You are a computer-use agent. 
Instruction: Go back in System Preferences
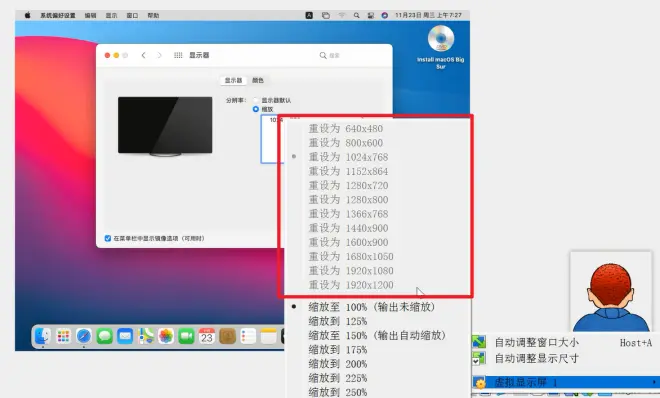144,55
